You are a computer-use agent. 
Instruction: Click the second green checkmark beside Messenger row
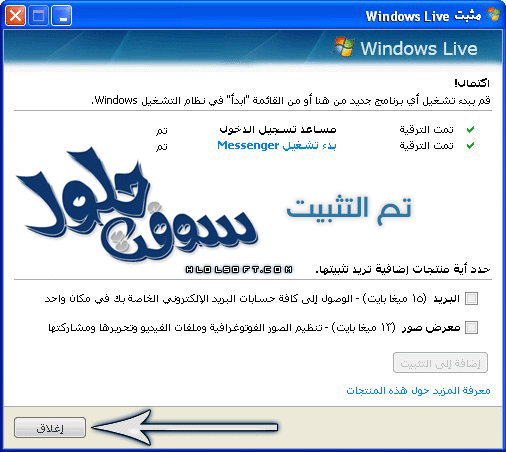(470, 146)
